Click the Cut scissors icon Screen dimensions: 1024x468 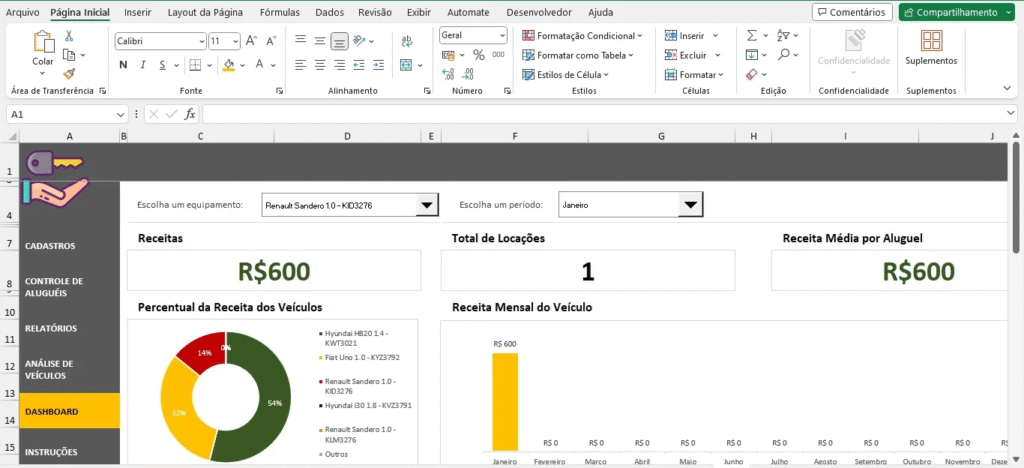69,35
